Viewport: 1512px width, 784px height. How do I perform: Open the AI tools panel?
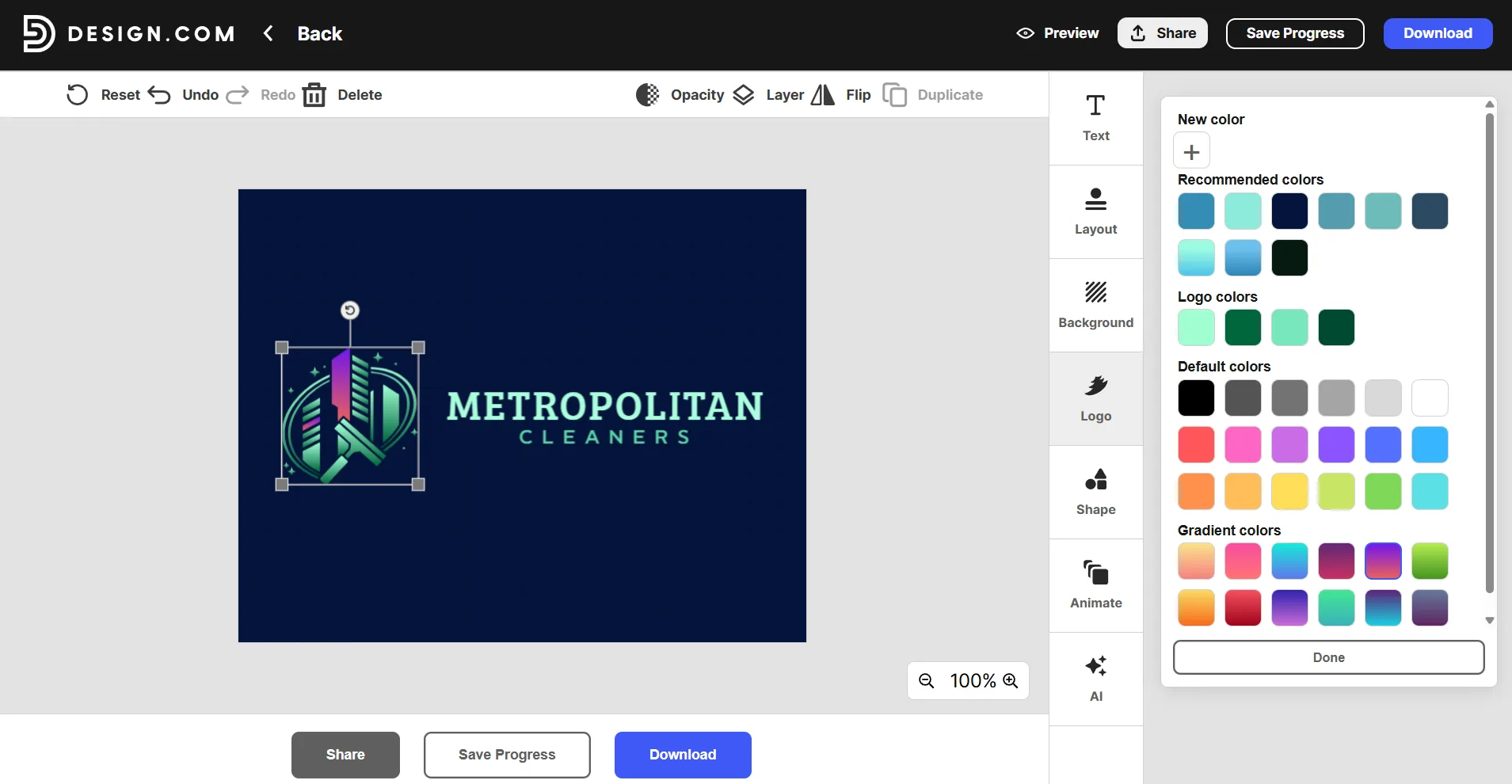[1096, 679]
